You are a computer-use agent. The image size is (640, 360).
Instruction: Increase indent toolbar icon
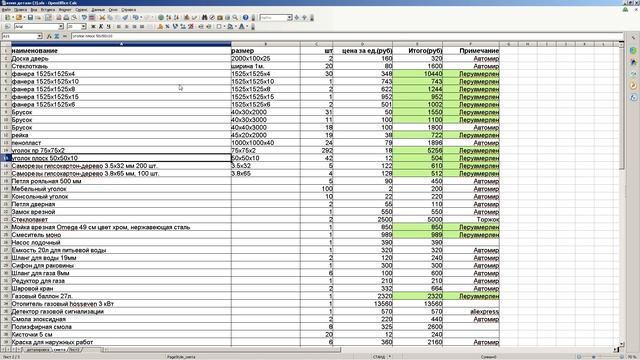209,27
